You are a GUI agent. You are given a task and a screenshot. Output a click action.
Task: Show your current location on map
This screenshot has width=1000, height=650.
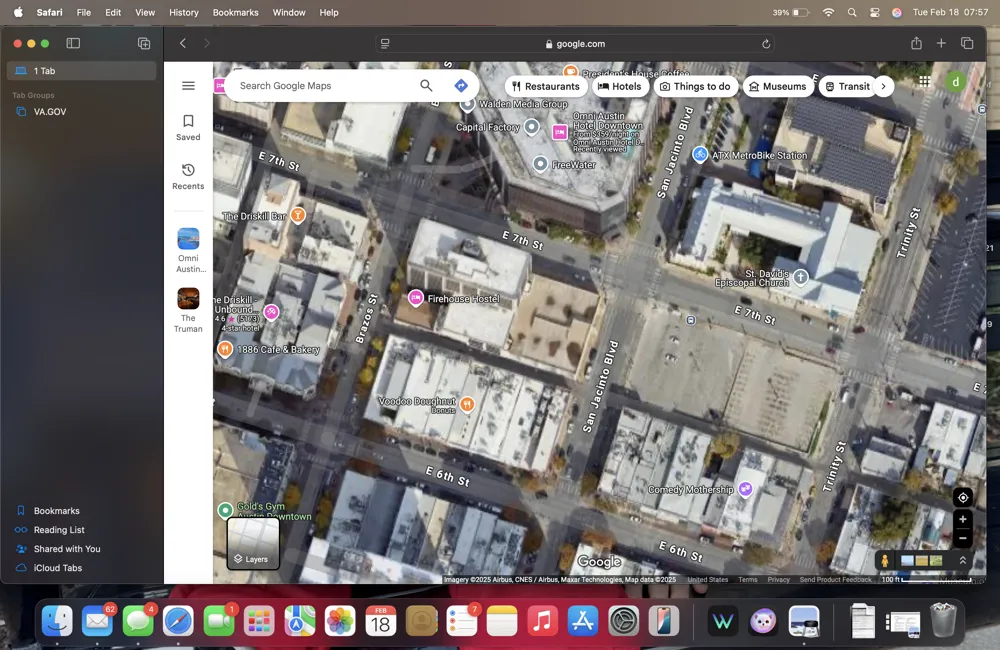962,497
